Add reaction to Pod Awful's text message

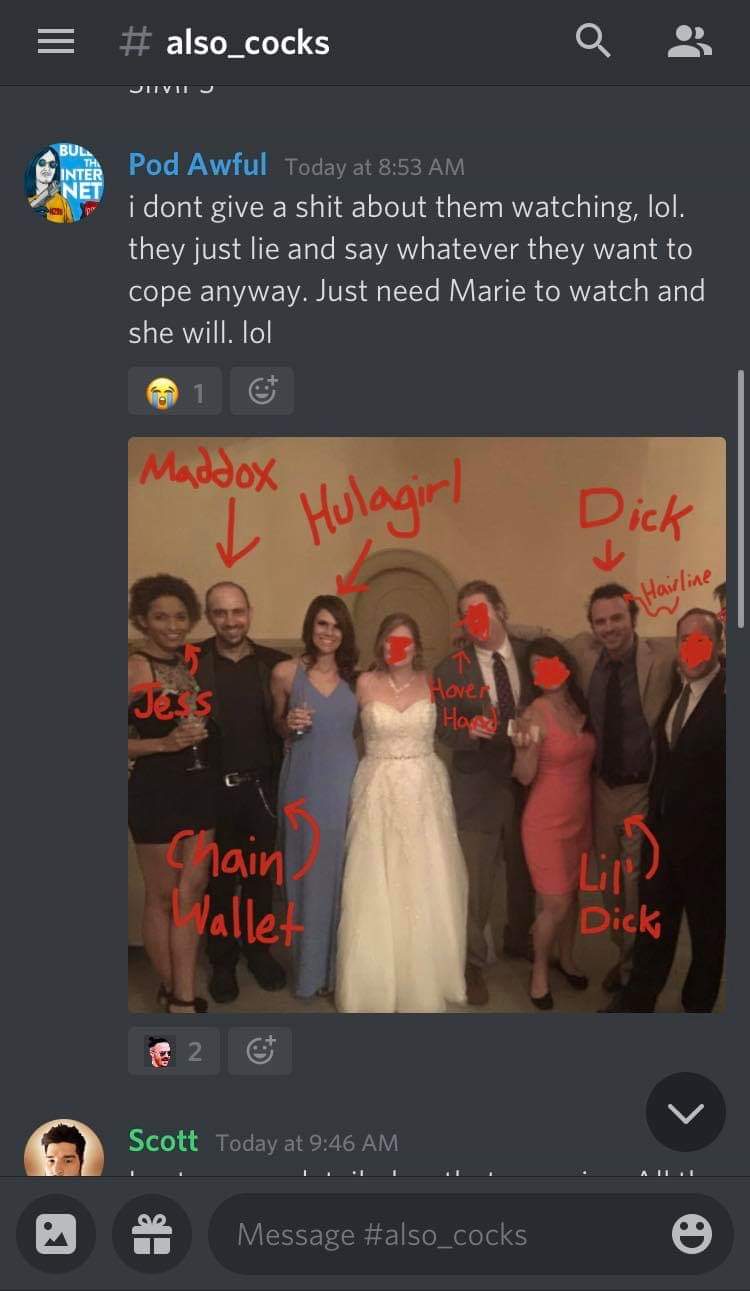pyautogui.click(x=262, y=391)
